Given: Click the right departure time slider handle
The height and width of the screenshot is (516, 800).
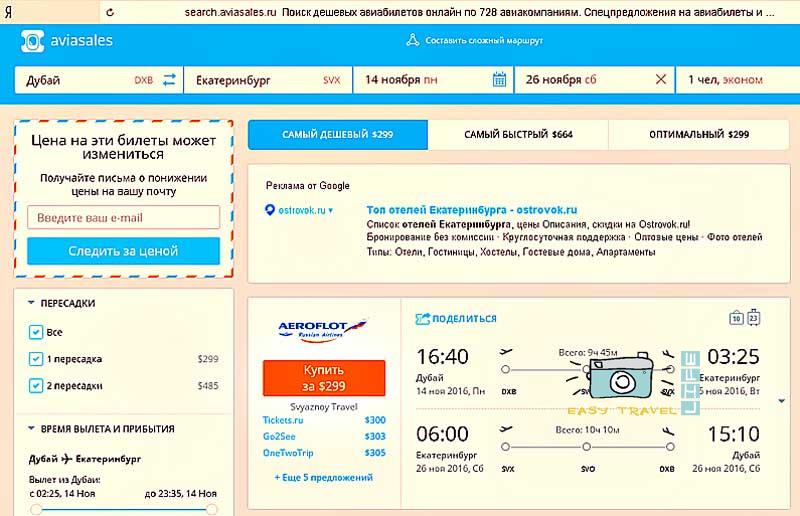Looking at the screenshot, I should [x=211, y=509].
